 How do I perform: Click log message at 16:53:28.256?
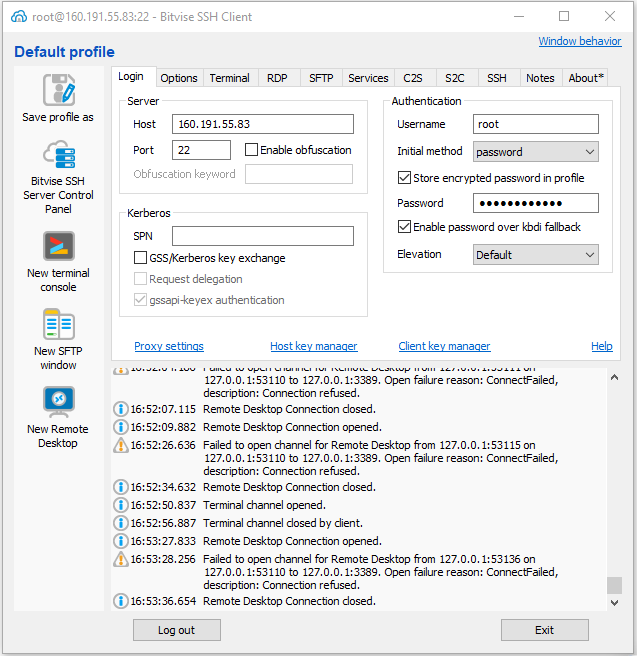click(381, 572)
